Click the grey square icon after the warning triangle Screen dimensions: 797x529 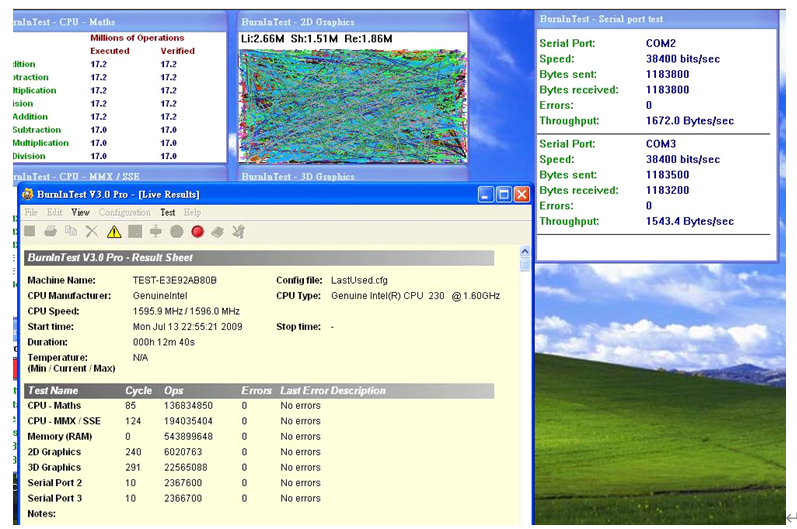pyautogui.click(x=135, y=232)
